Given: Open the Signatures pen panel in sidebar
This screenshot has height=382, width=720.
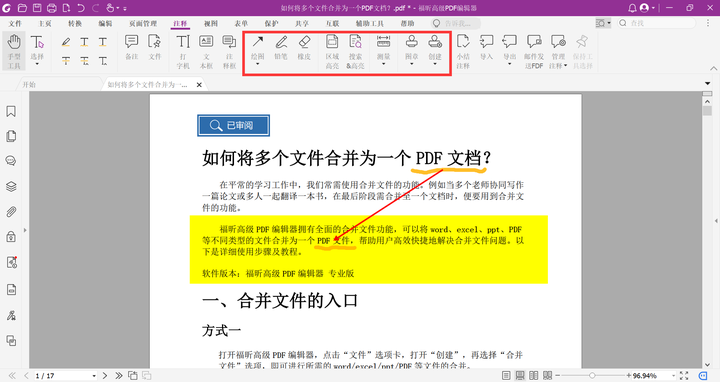Looking at the screenshot, I should [11, 315].
